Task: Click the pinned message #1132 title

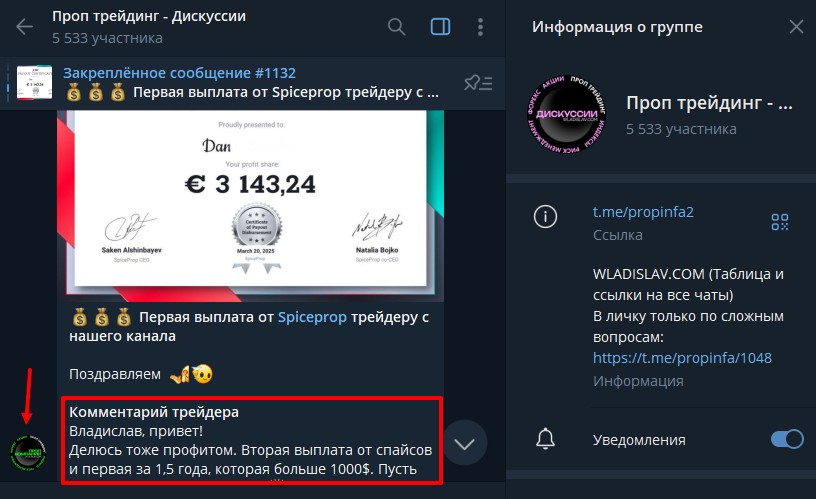Action: tap(180, 73)
